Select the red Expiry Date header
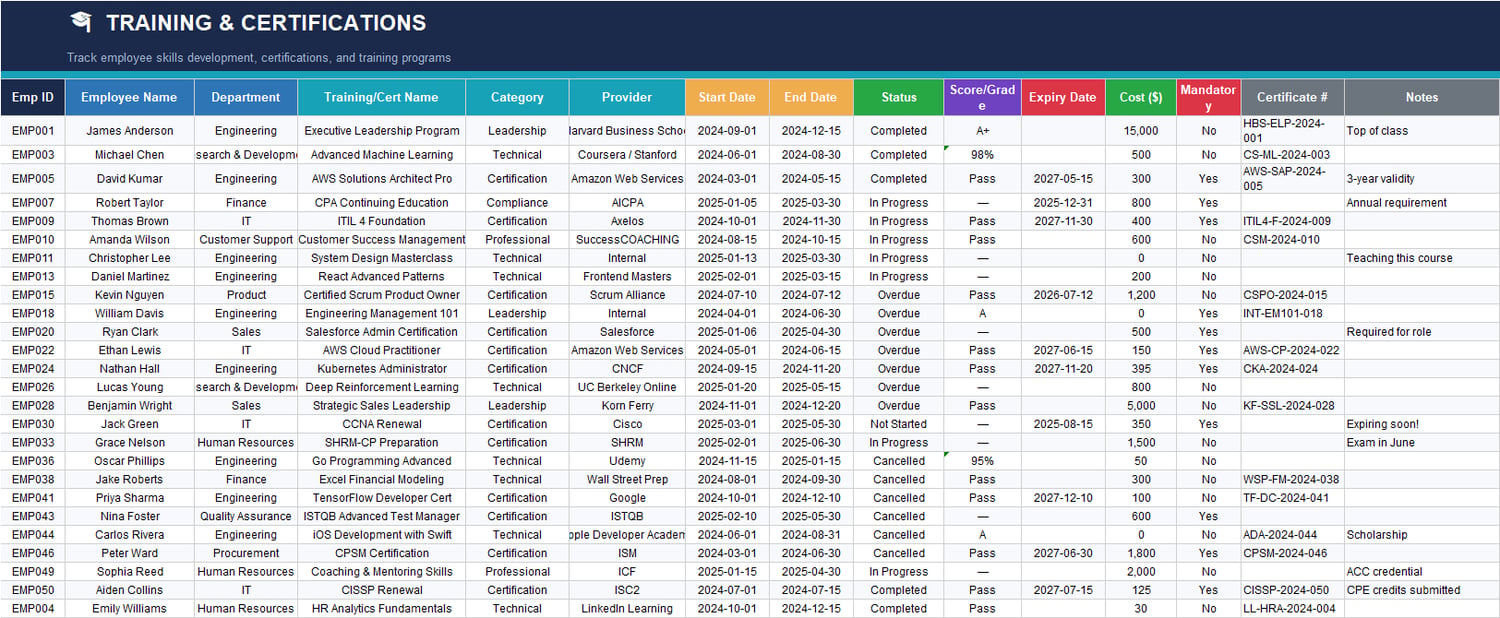The image size is (1500, 618). click(1063, 97)
